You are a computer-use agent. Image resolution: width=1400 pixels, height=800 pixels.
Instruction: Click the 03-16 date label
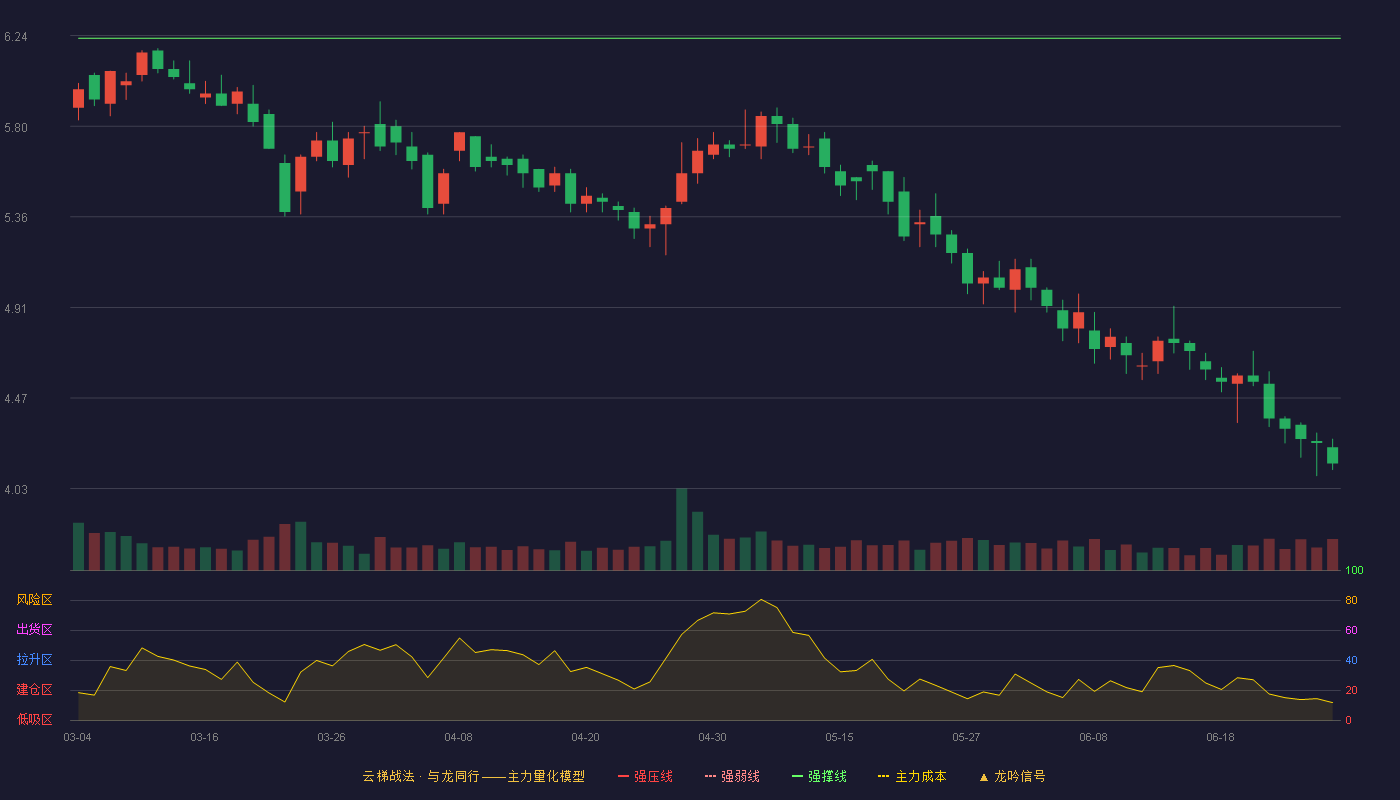pos(204,737)
